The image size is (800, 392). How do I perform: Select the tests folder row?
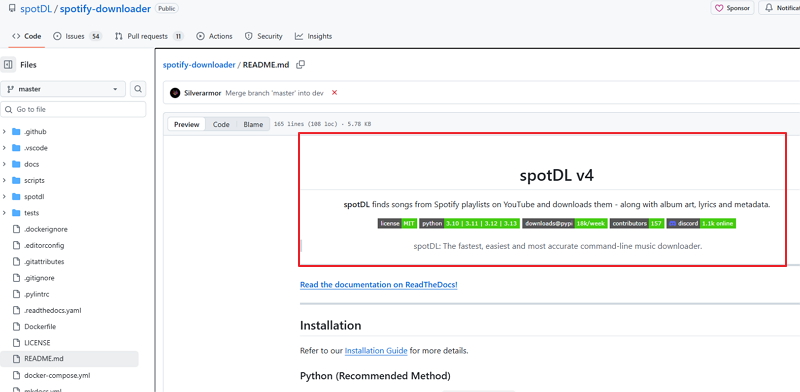point(69,213)
